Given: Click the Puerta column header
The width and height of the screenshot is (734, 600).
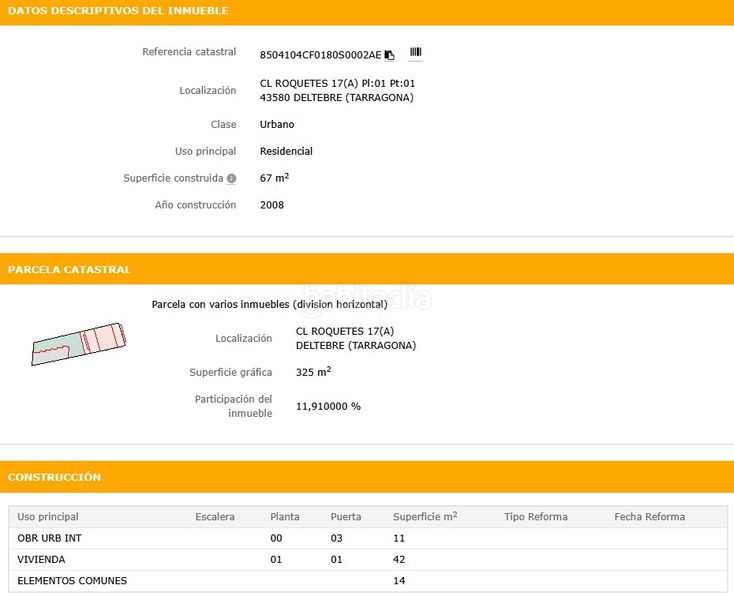Looking at the screenshot, I should (346, 517).
